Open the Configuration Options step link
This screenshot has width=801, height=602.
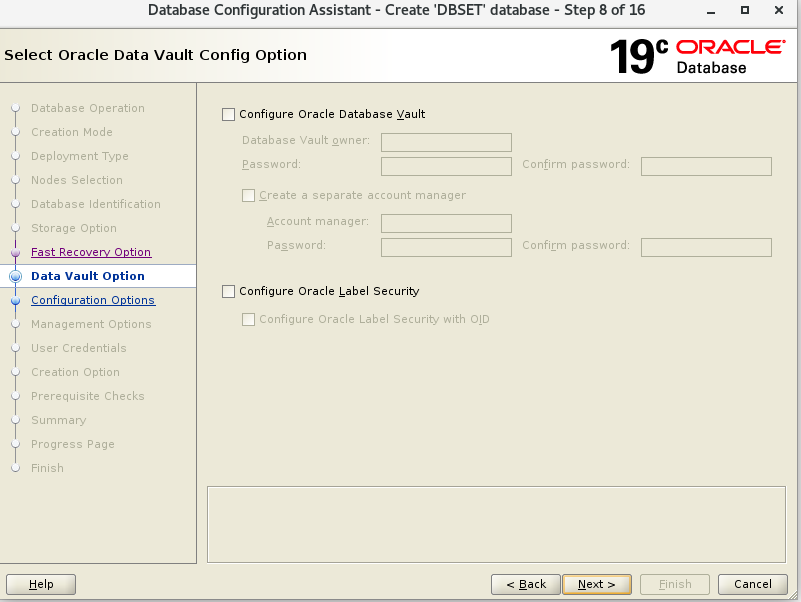click(x=93, y=300)
